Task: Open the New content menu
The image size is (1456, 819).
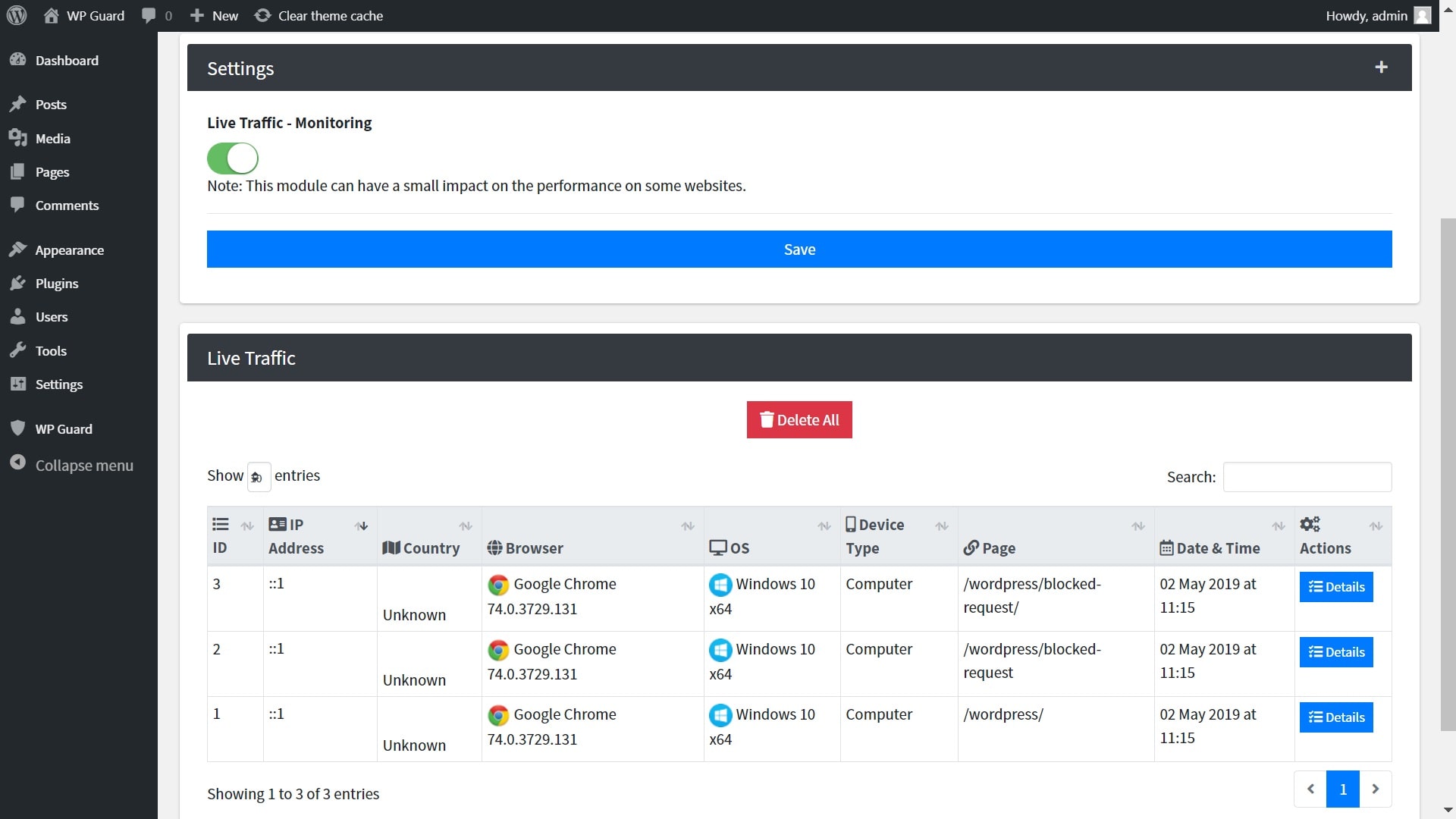Action: click(213, 15)
